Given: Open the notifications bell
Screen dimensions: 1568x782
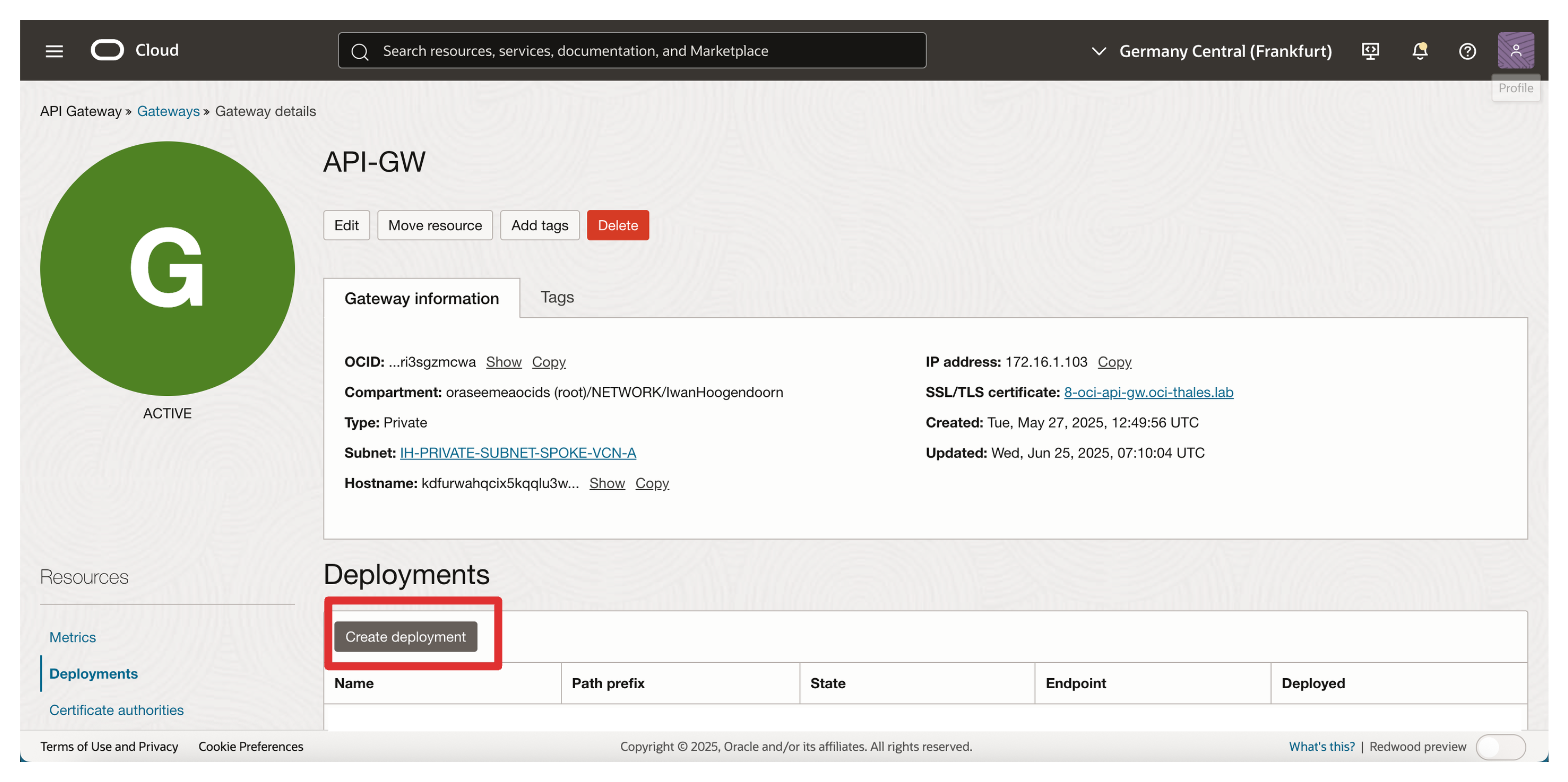Looking at the screenshot, I should click(x=1419, y=51).
